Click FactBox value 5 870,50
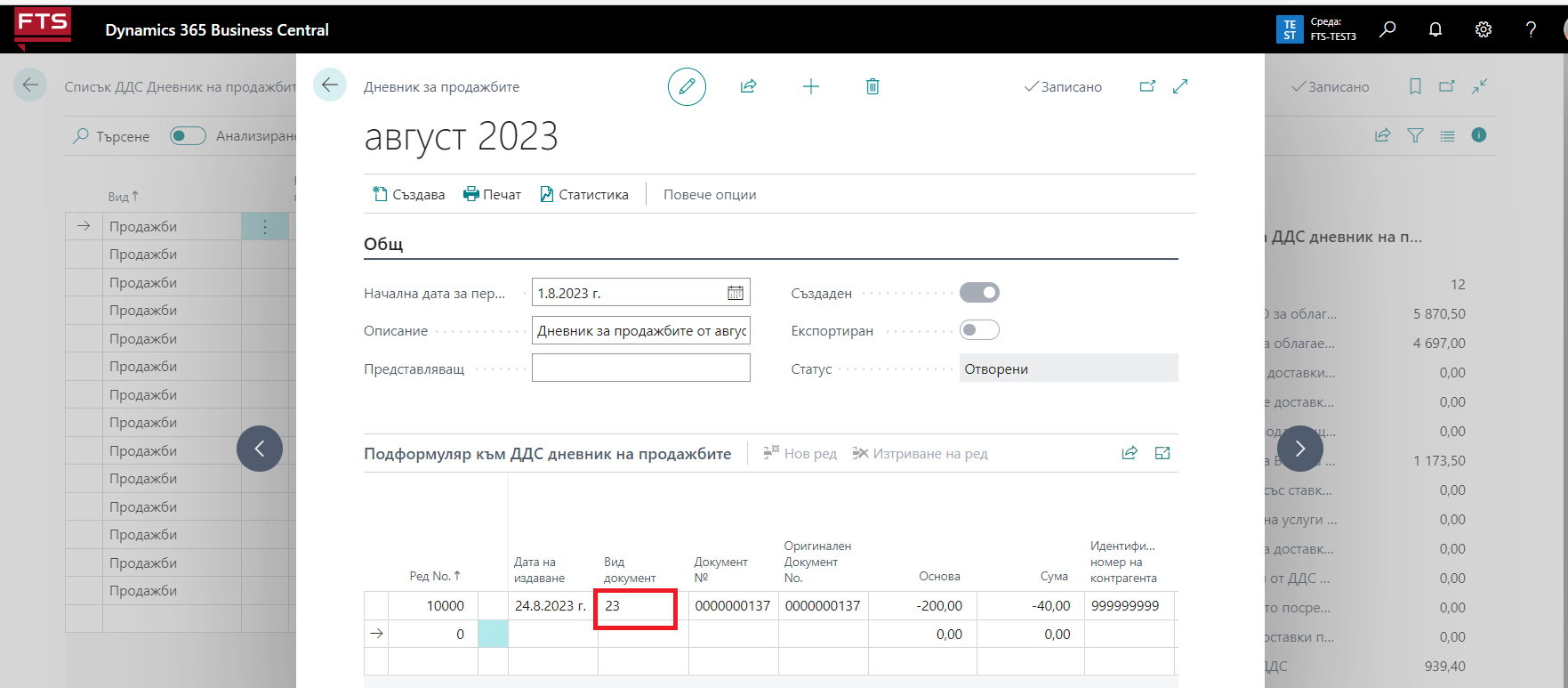Image resolution: width=1568 pixels, height=688 pixels. click(x=1439, y=314)
